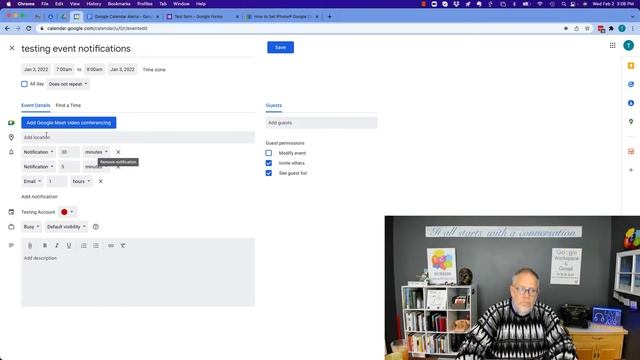Screen dimensions: 640x360
Task: Insert link in description
Action: click(111, 246)
